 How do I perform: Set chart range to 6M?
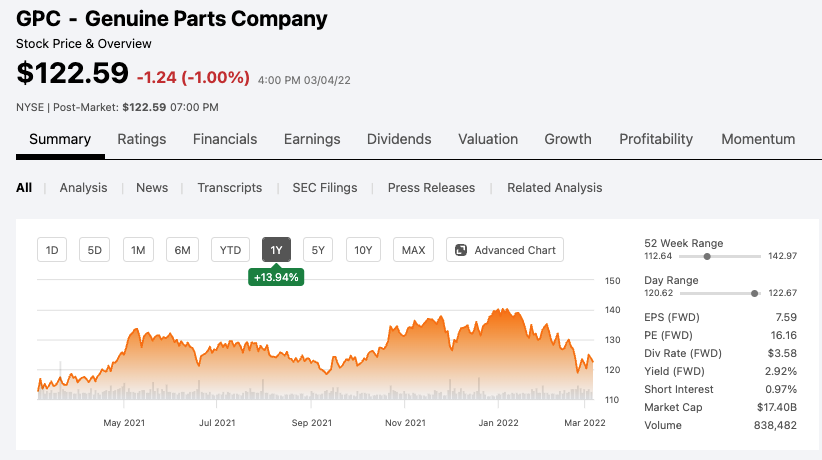pos(182,250)
